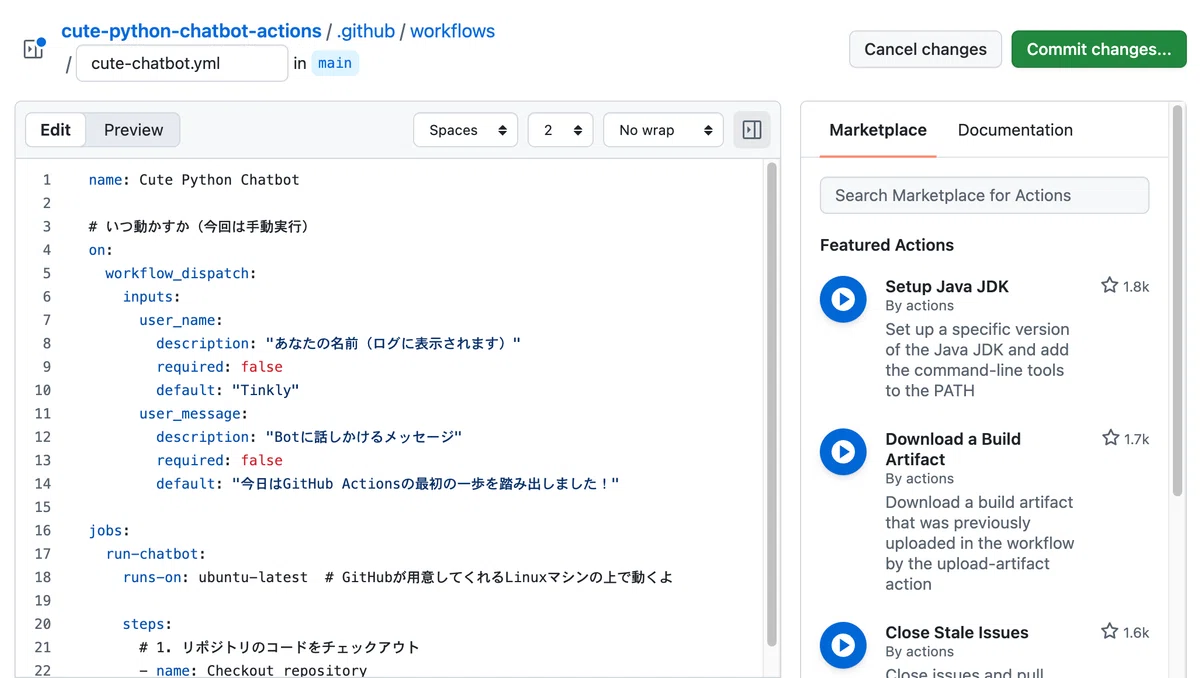1200x678 pixels.
Task: Focus the Search Marketplace for Actions field
Action: coord(984,195)
